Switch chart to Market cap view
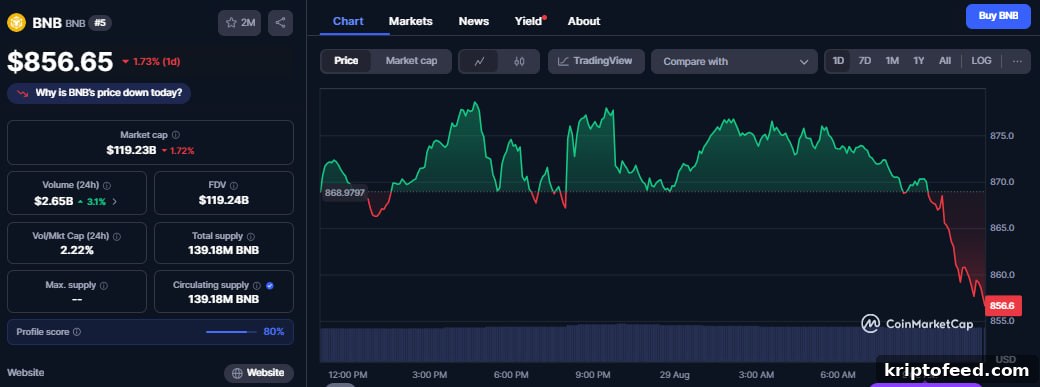Viewport: 1040px width, 387px height. [x=411, y=61]
